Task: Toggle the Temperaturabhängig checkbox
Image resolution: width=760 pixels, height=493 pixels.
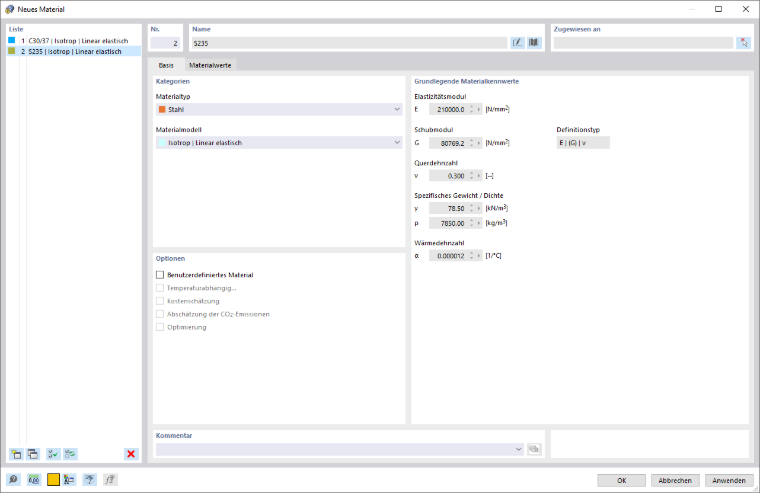Action: (160, 288)
